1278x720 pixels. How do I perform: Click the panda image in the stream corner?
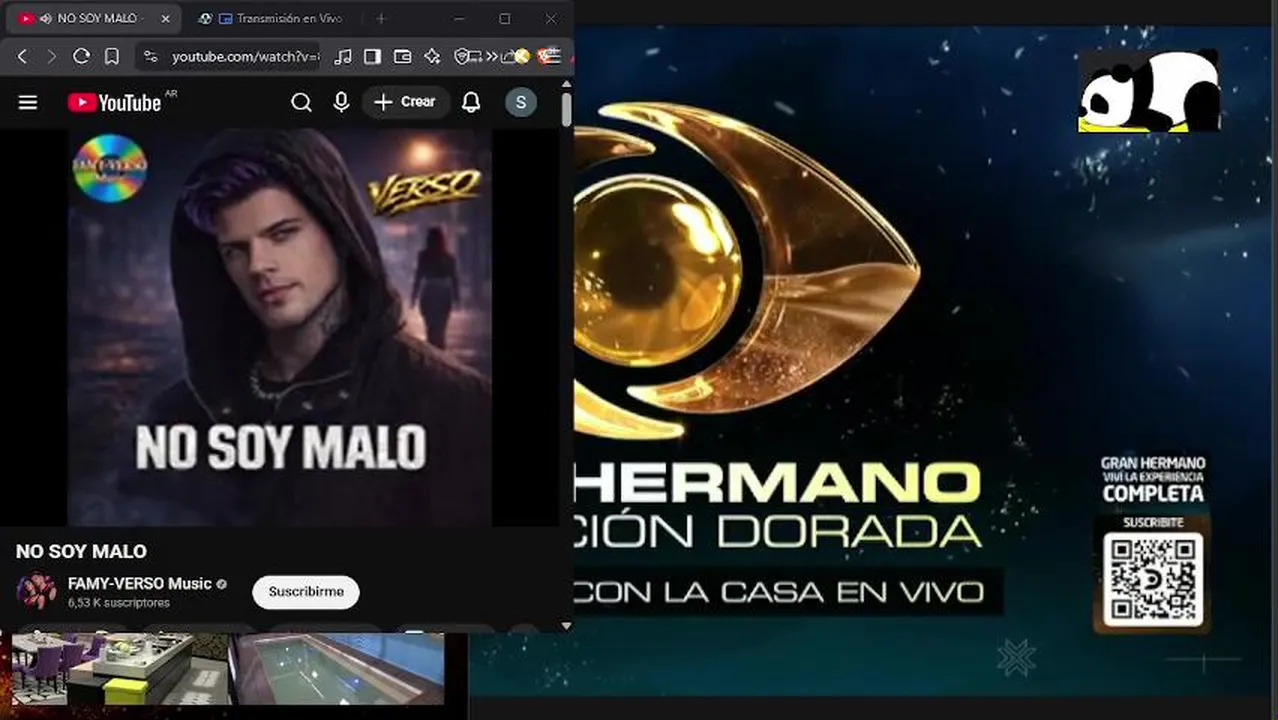(x=1149, y=91)
